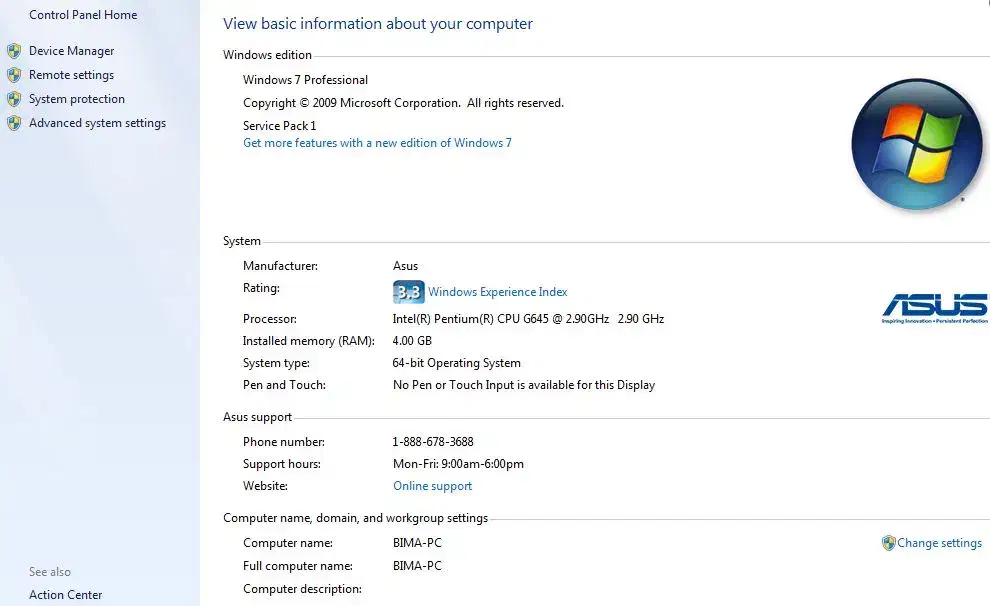Click the shield icon beside System protection
Viewport: 990px width, 606px height.
(x=14, y=99)
